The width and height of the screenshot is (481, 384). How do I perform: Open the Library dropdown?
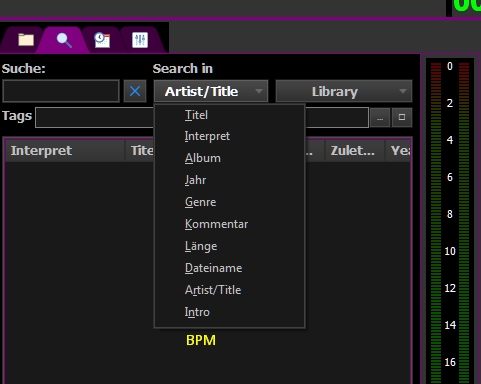click(x=344, y=91)
